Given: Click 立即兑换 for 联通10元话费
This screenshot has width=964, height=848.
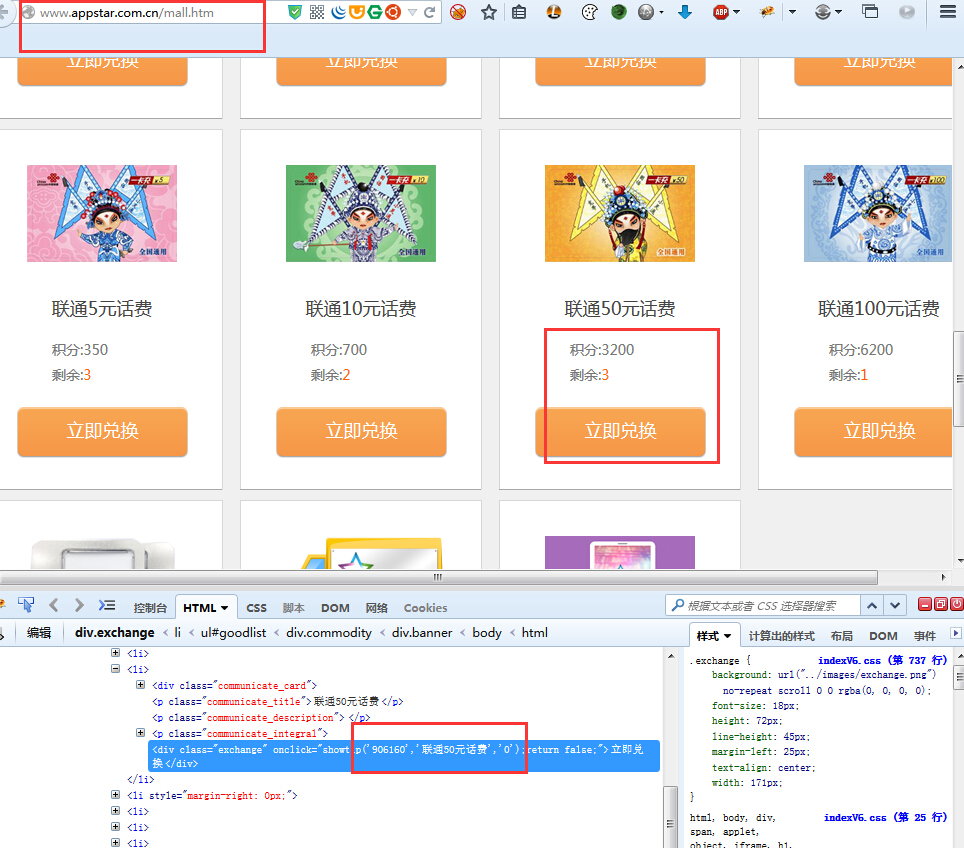Looking at the screenshot, I should click(362, 431).
